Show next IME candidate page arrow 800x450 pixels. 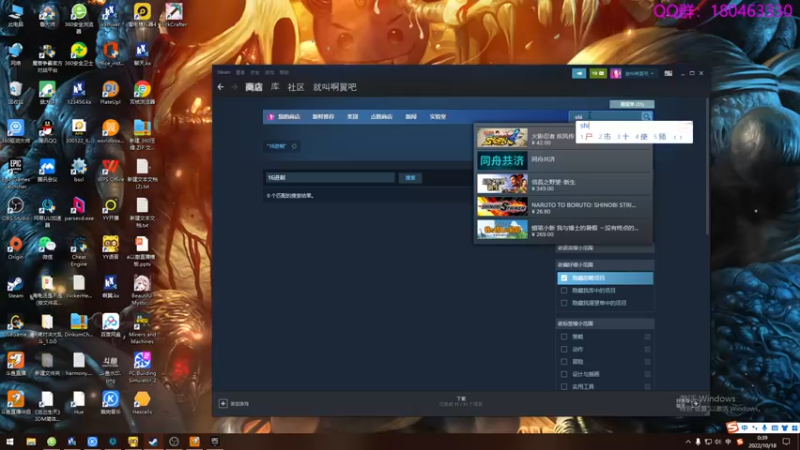681,137
